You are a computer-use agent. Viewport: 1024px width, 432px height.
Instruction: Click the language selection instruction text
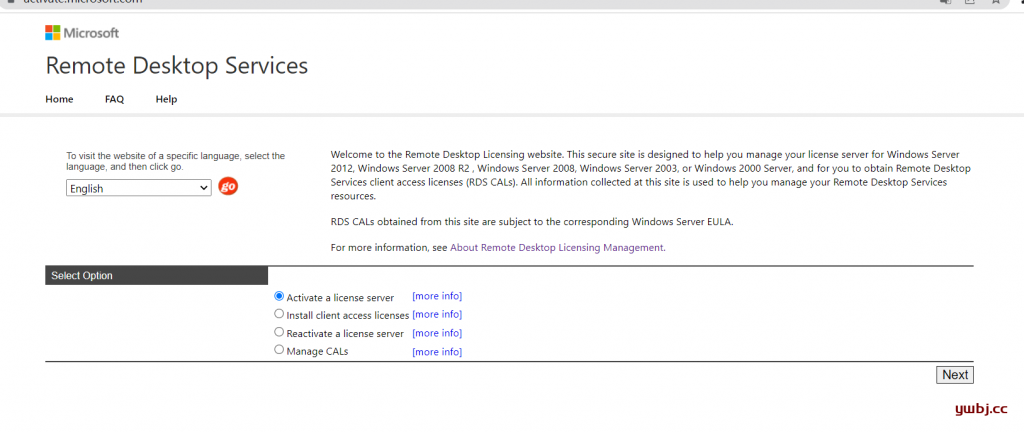176,161
